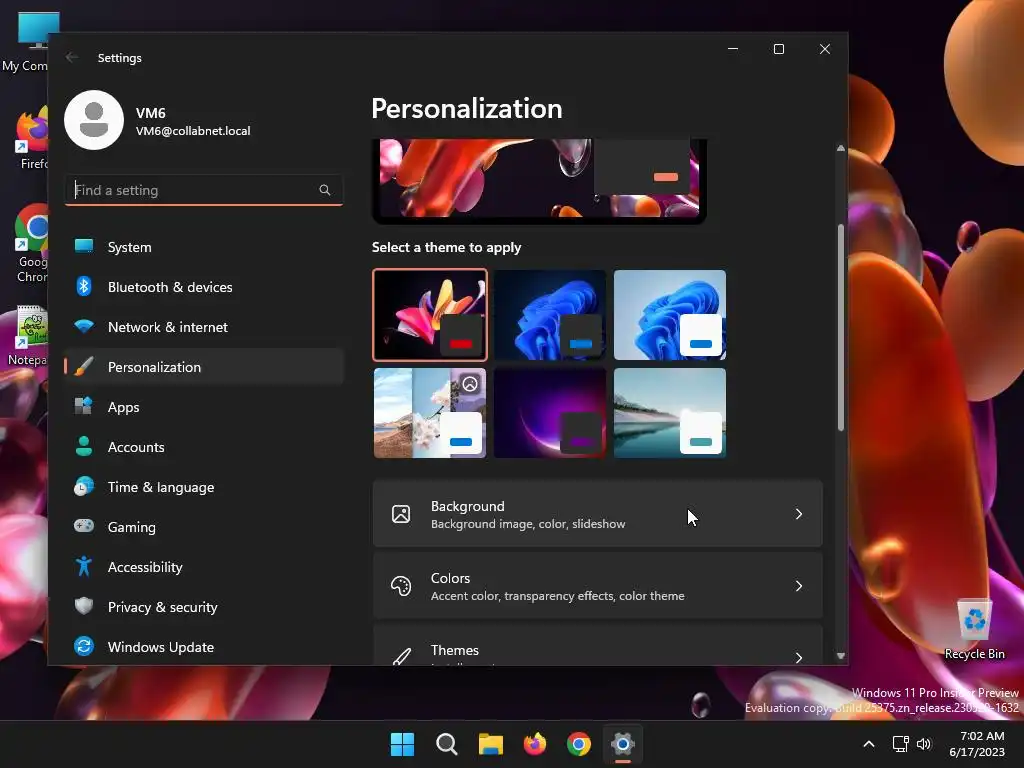
Task: Click the search magnifier in Find a setting
Action: coord(325,190)
